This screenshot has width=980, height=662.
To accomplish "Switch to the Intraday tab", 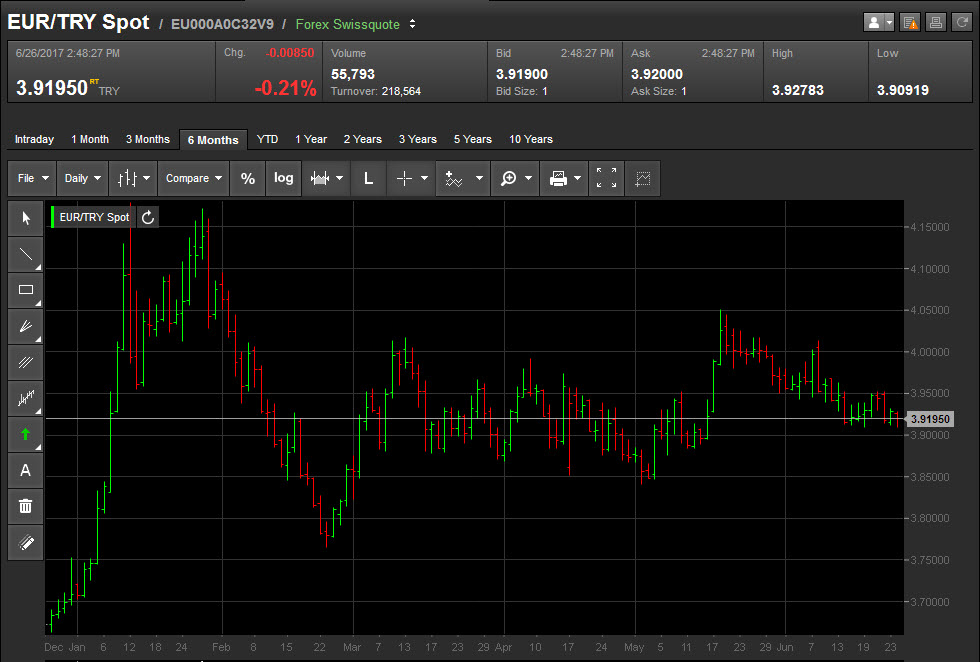I will pyautogui.click(x=34, y=139).
